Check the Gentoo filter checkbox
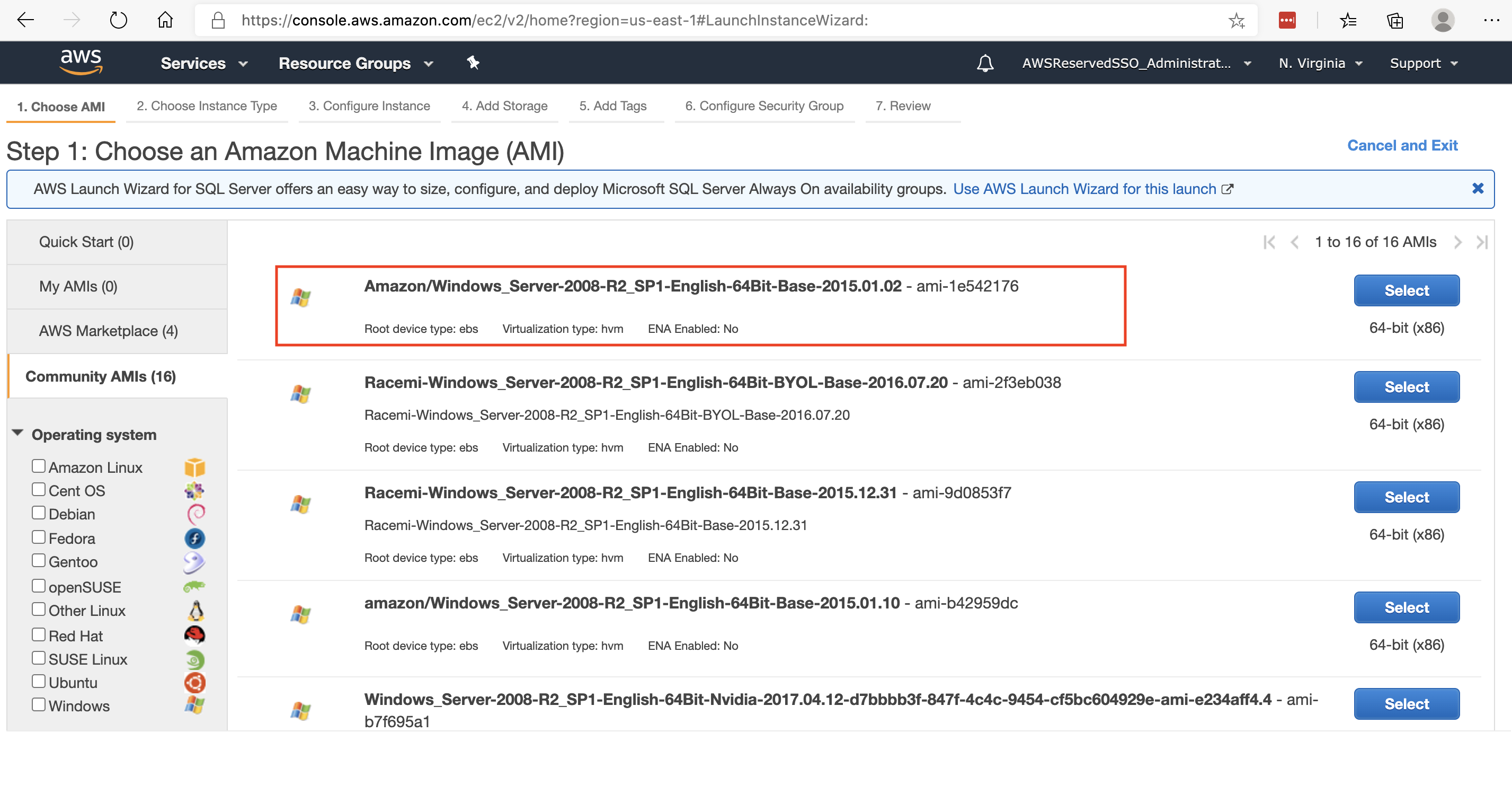 click(39, 560)
